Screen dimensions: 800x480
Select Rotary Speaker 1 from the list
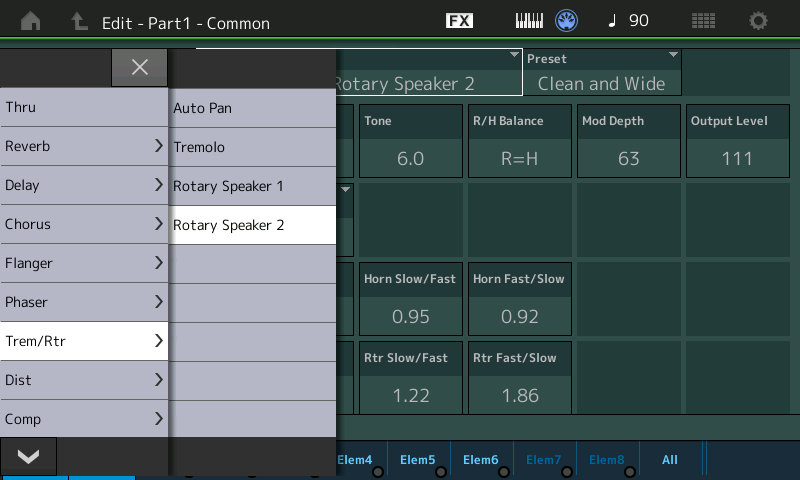point(252,186)
